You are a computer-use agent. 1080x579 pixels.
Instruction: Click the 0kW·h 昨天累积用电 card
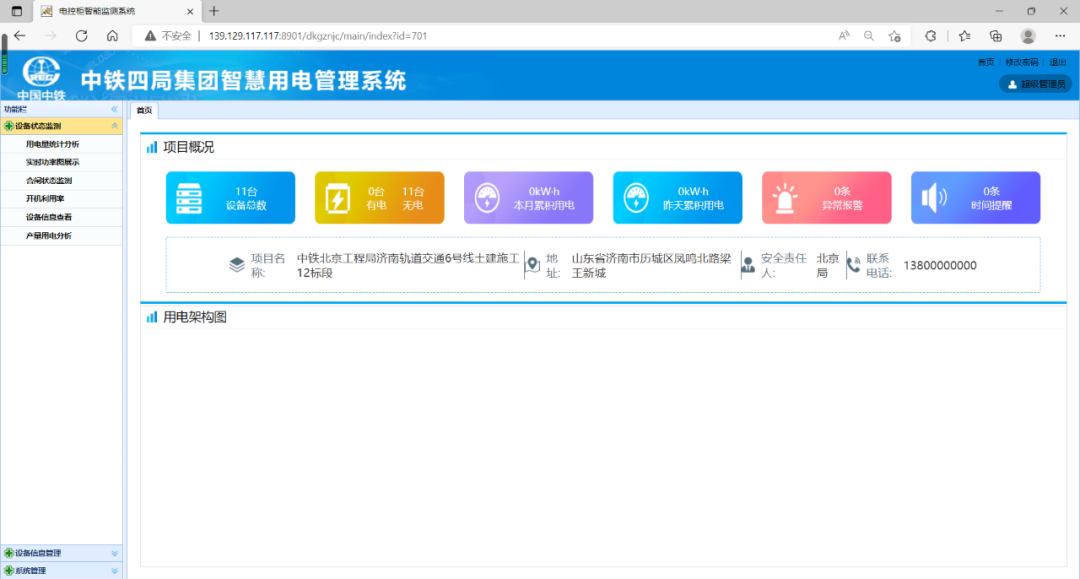click(x=678, y=198)
